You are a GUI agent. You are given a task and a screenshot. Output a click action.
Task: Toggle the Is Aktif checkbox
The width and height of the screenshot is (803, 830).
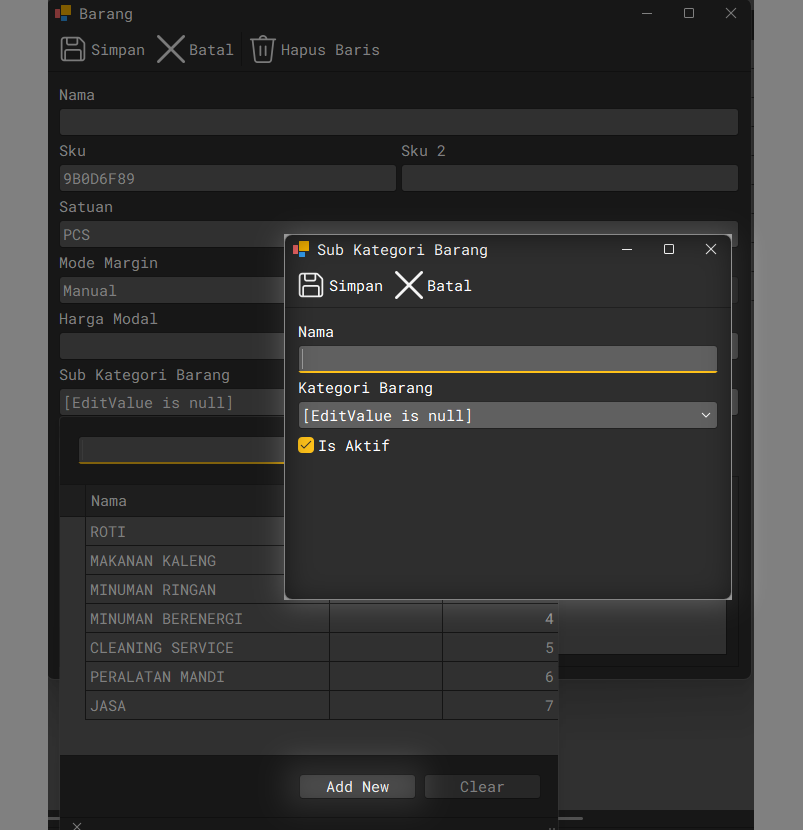(x=306, y=446)
